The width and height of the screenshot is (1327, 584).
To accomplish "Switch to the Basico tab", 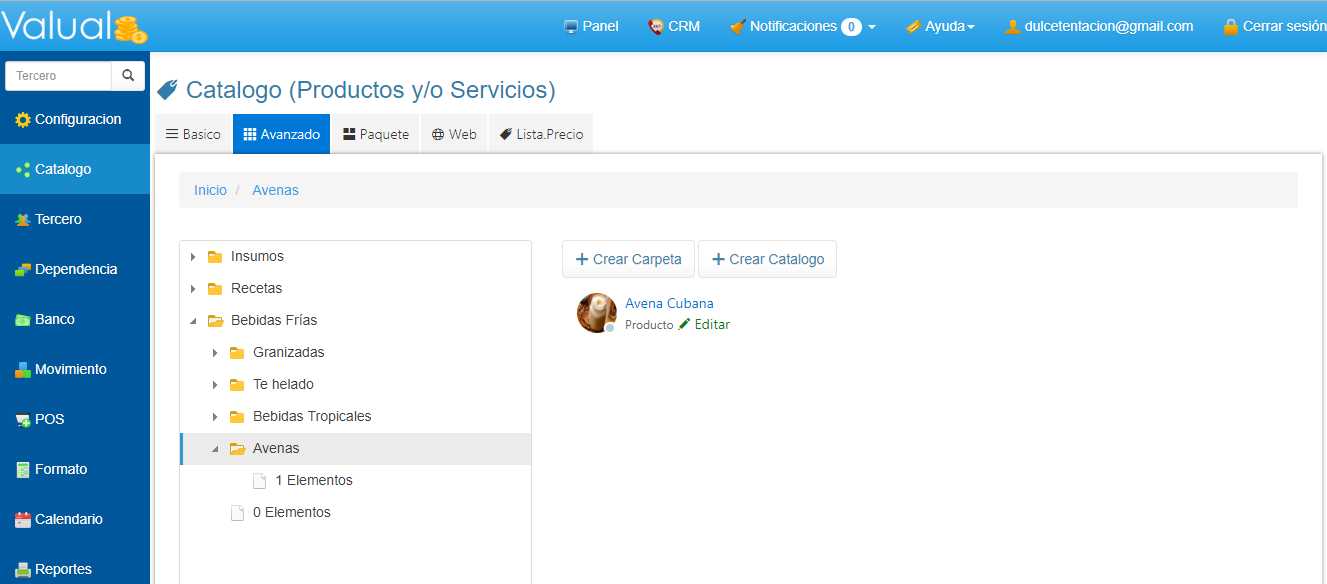I will (x=193, y=134).
